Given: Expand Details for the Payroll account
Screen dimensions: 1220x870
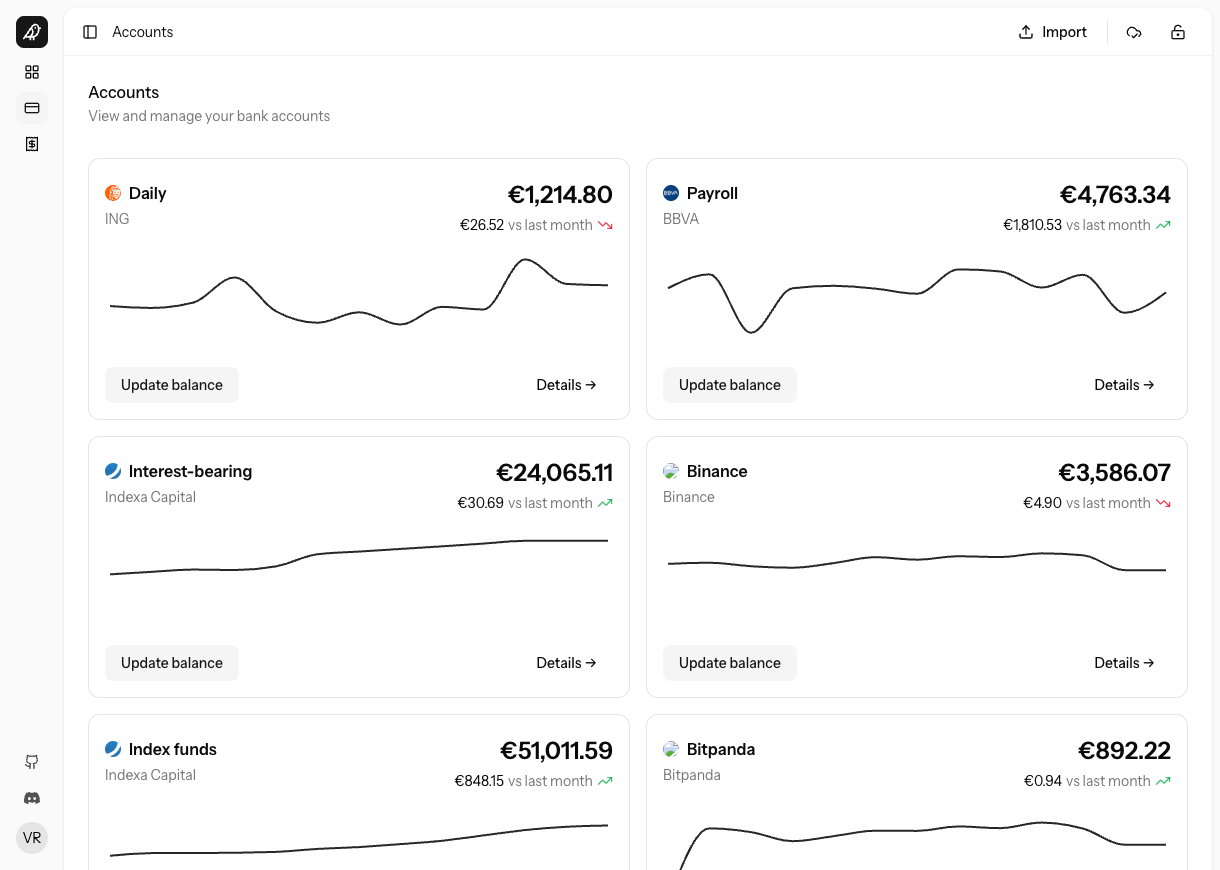Looking at the screenshot, I should coord(1124,384).
